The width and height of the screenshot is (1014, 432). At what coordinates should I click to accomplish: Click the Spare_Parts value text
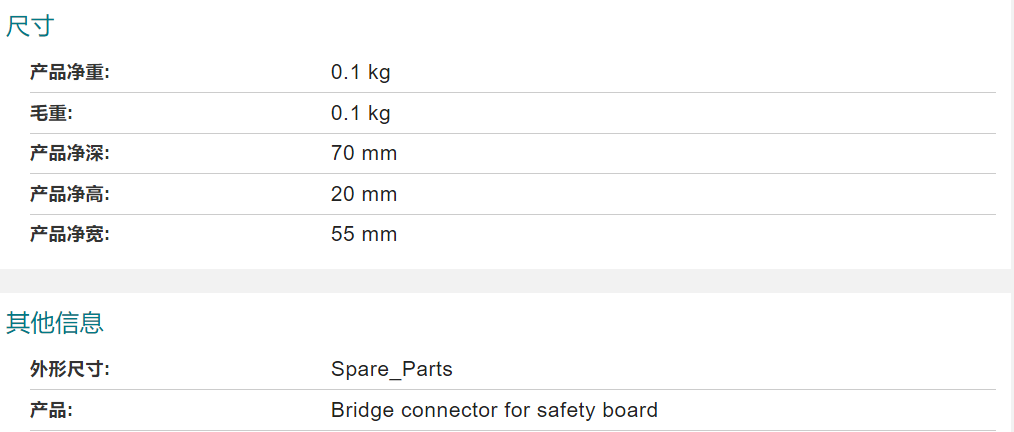click(392, 369)
